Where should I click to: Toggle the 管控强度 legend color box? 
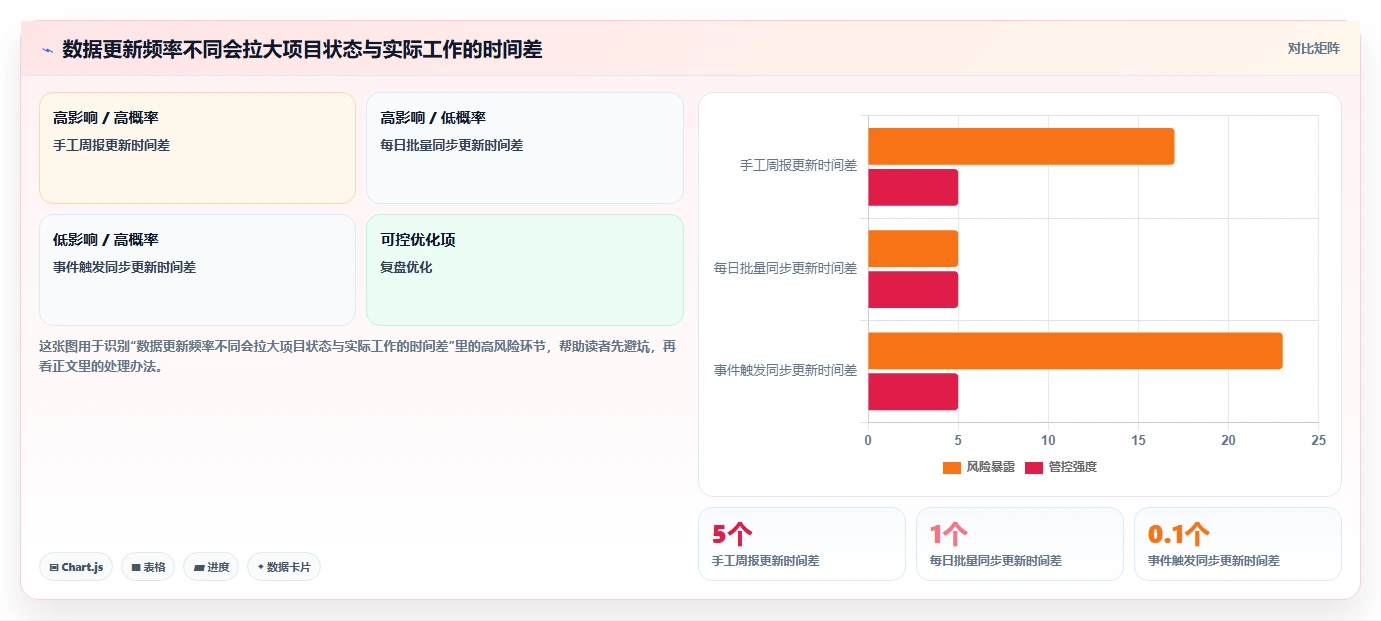pyautogui.click(x=1034, y=468)
